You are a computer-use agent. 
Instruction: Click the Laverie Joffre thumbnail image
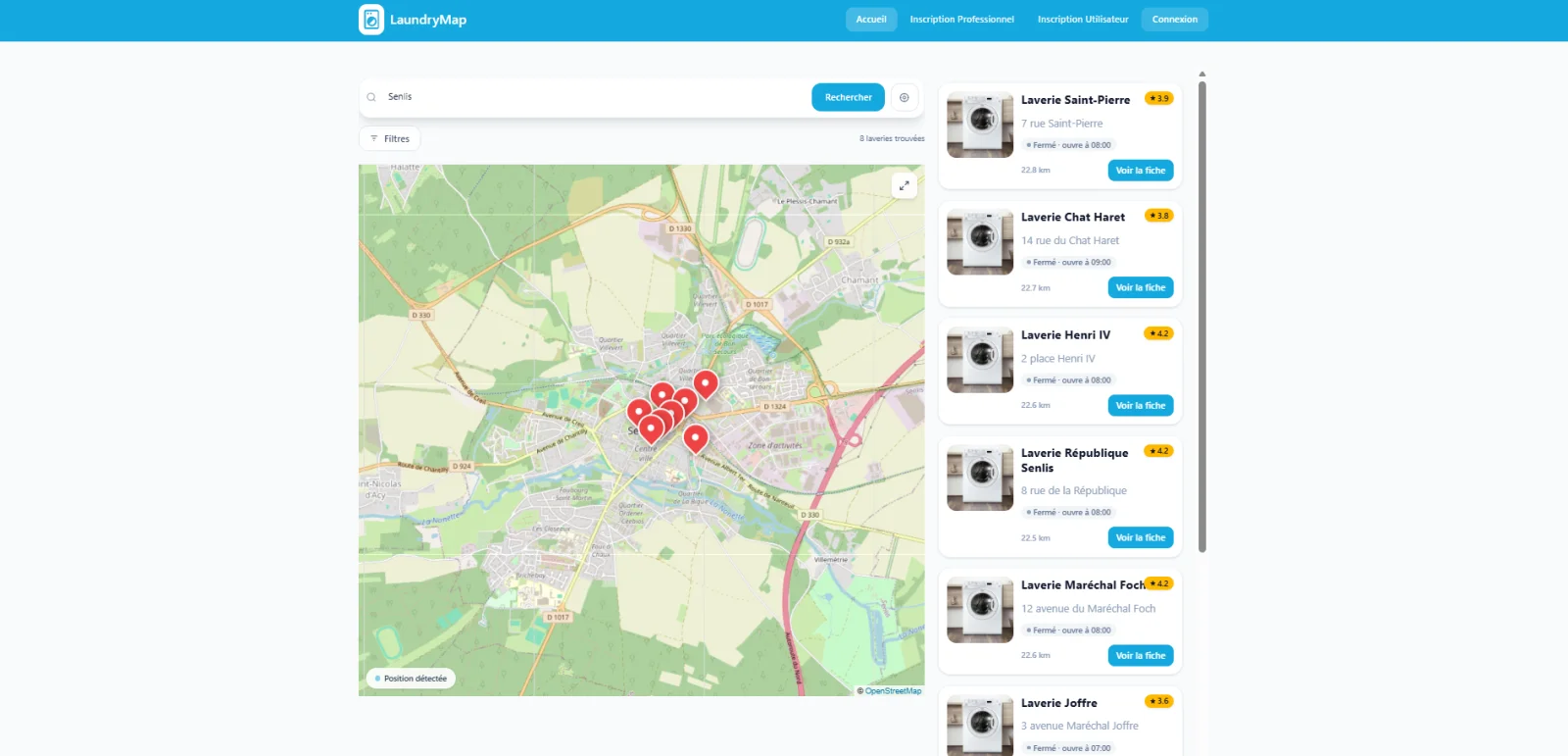[x=980, y=726]
